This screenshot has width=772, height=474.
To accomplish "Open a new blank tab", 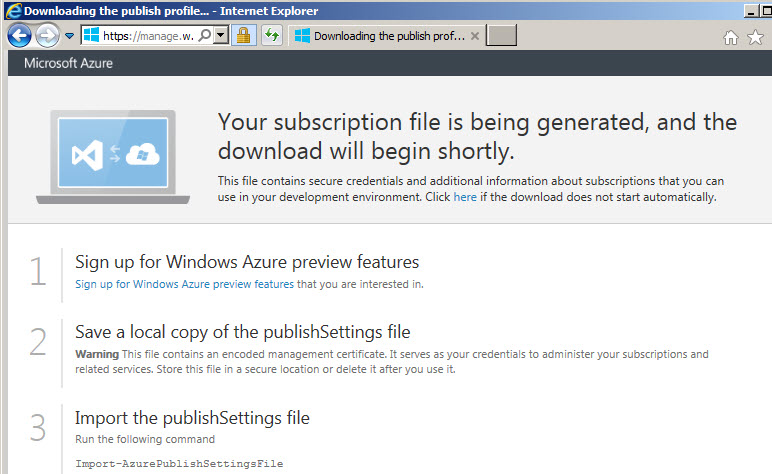I will (x=502, y=36).
